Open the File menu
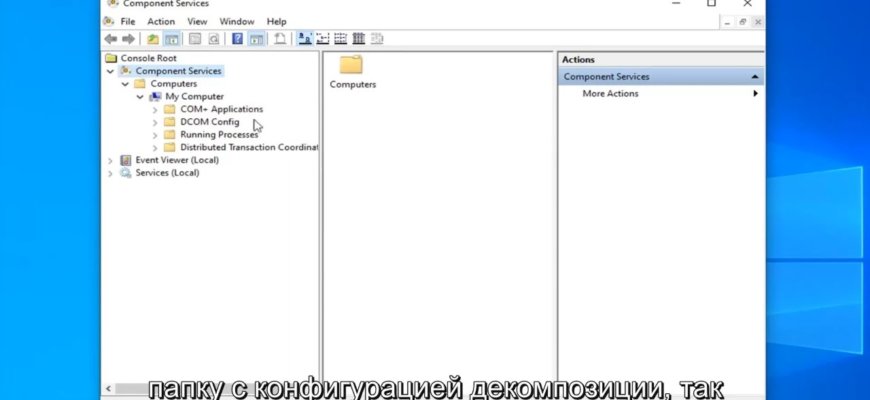 [x=128, y=22]
